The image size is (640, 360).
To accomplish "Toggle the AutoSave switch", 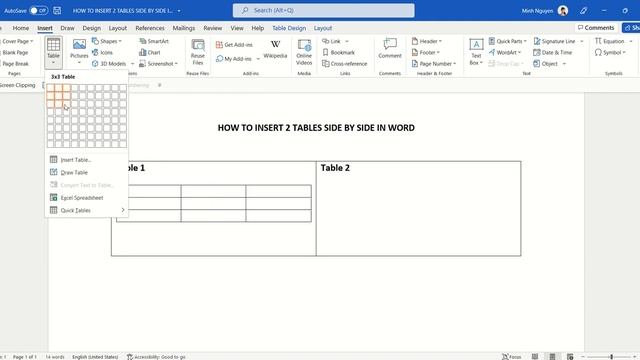I will [39, 11].
